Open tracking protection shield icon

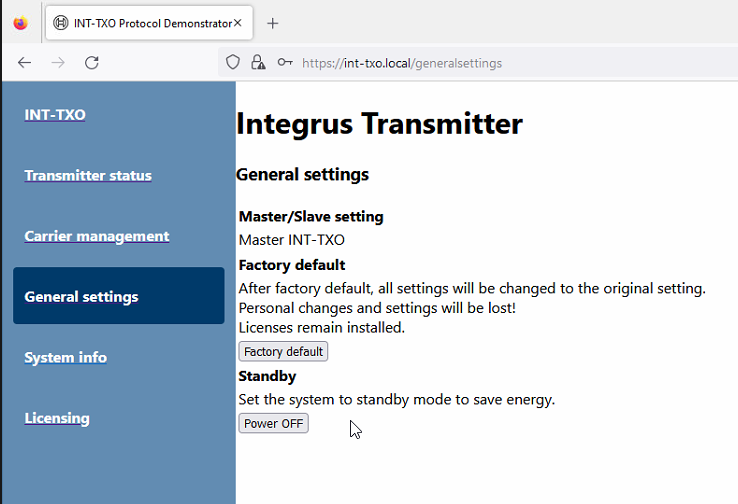pos(233,62)
